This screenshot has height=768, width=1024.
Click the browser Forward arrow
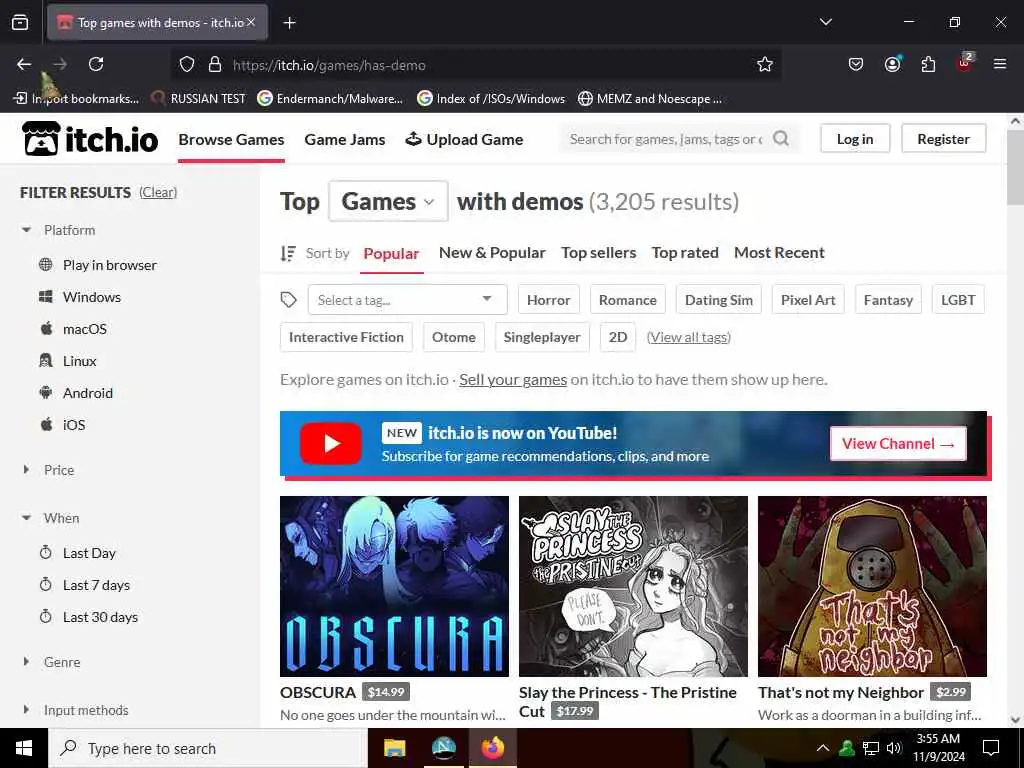[x=60, y=64]
